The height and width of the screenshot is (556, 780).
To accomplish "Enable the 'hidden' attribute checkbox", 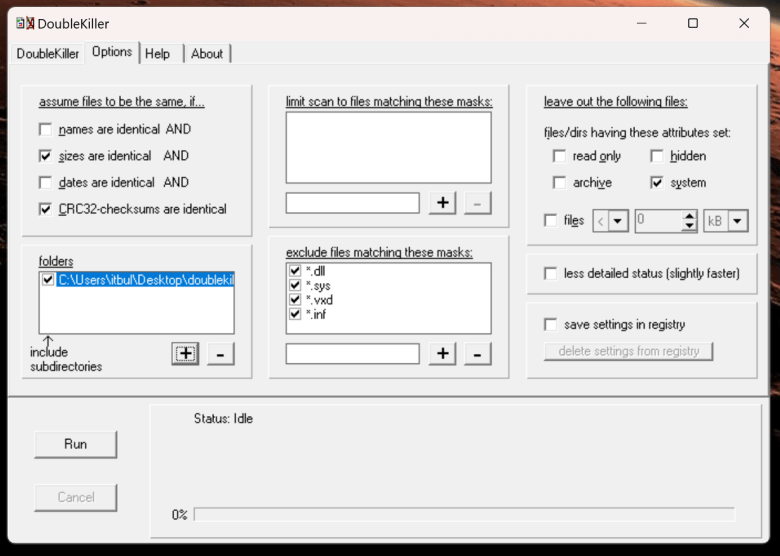I will 657,156.
